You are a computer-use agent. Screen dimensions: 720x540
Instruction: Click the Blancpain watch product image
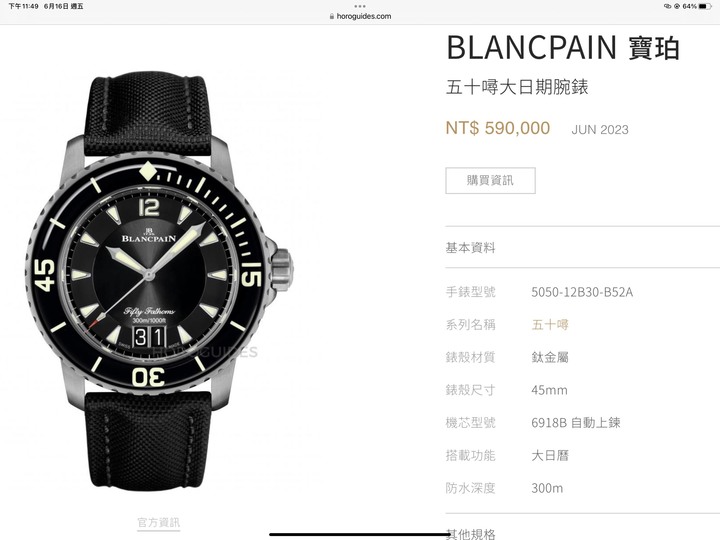click(160, 280)
